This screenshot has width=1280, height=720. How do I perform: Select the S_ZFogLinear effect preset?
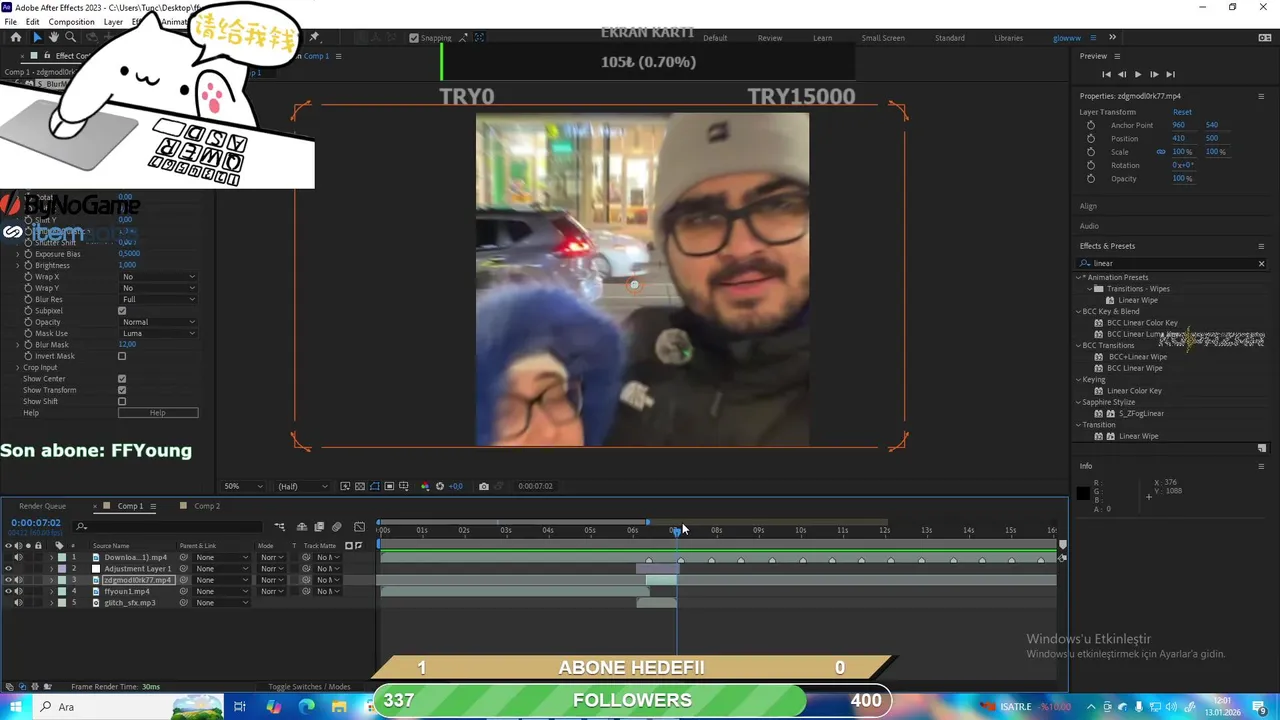1140,413
